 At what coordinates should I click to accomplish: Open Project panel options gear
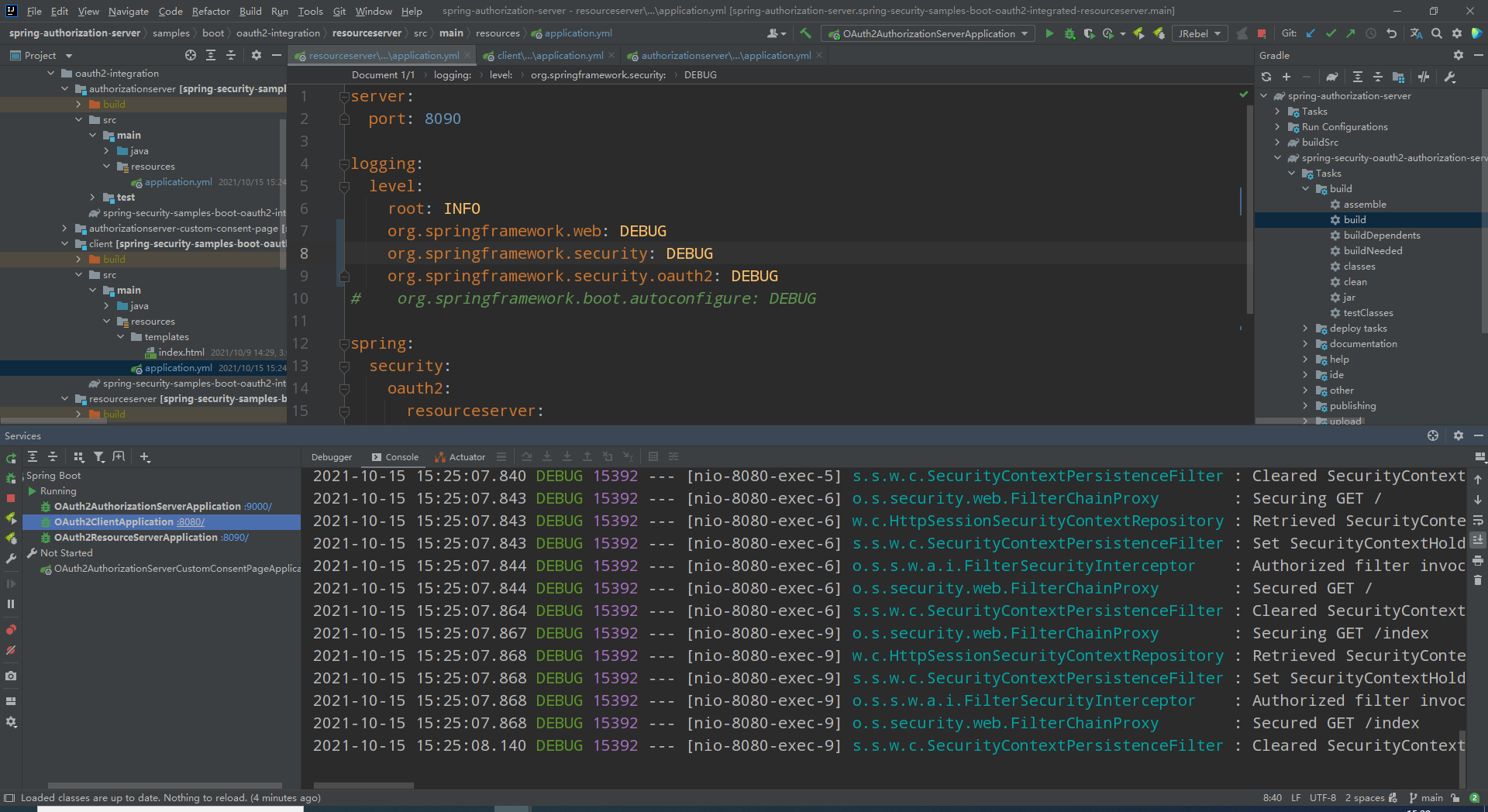[257, 55]
